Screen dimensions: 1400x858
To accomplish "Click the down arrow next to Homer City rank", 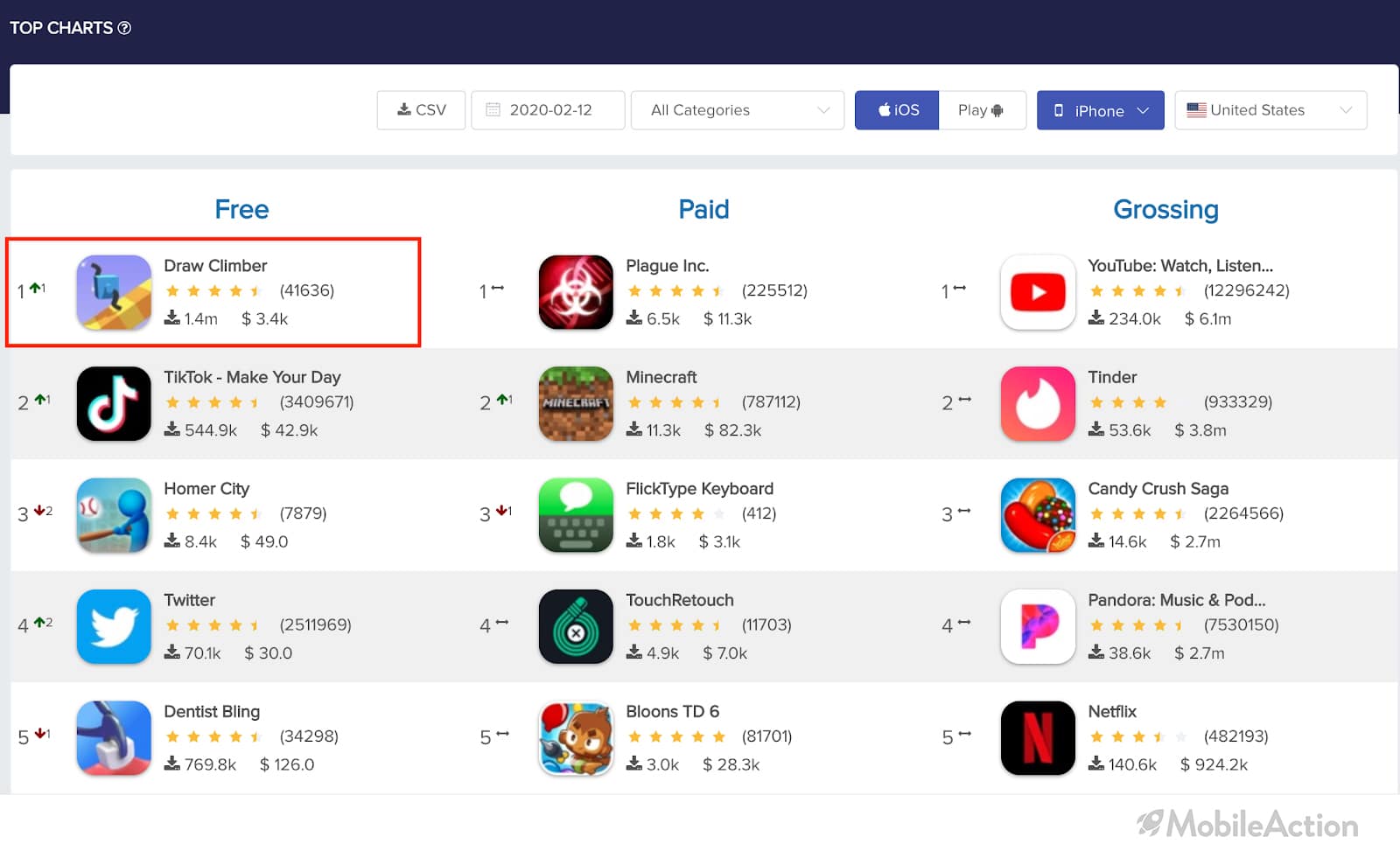I will (x=38, y=511).
